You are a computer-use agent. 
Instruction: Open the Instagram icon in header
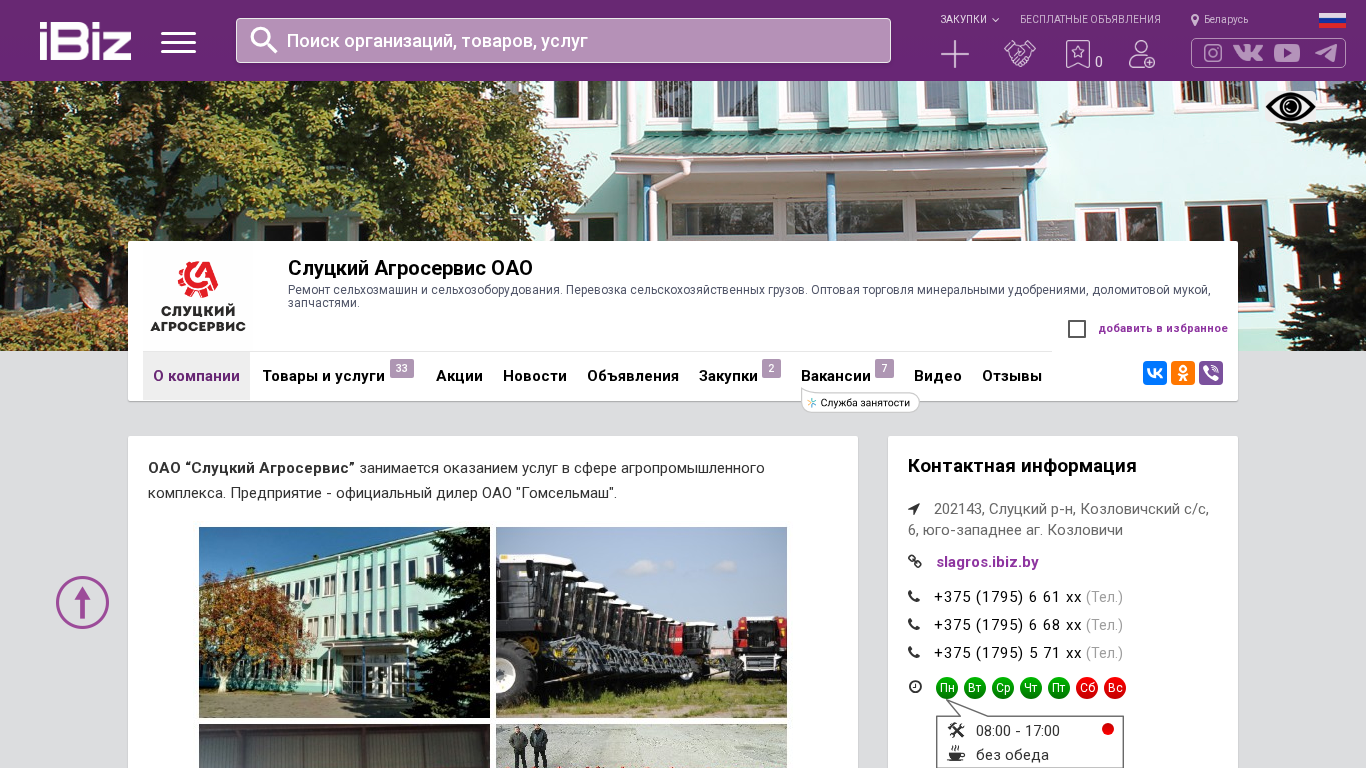click(x=1213, y=53)
